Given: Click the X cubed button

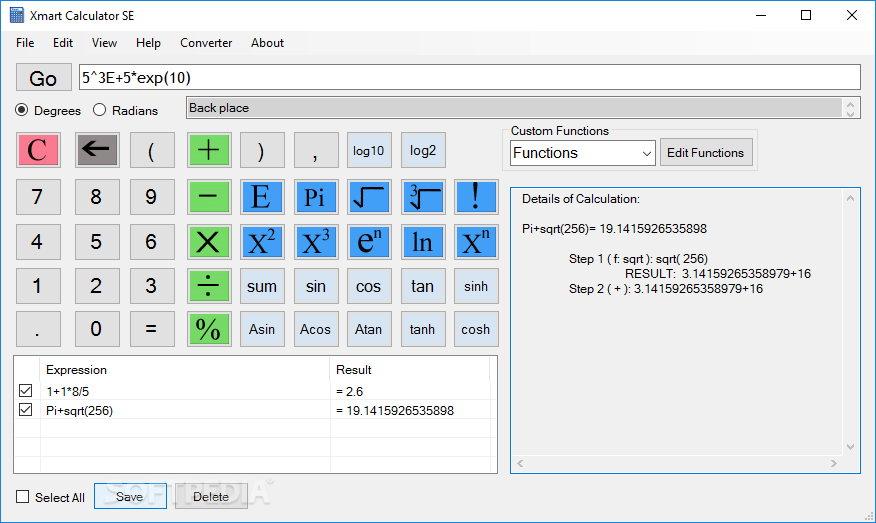Looking at the screenshot, I should coord(316,242).
